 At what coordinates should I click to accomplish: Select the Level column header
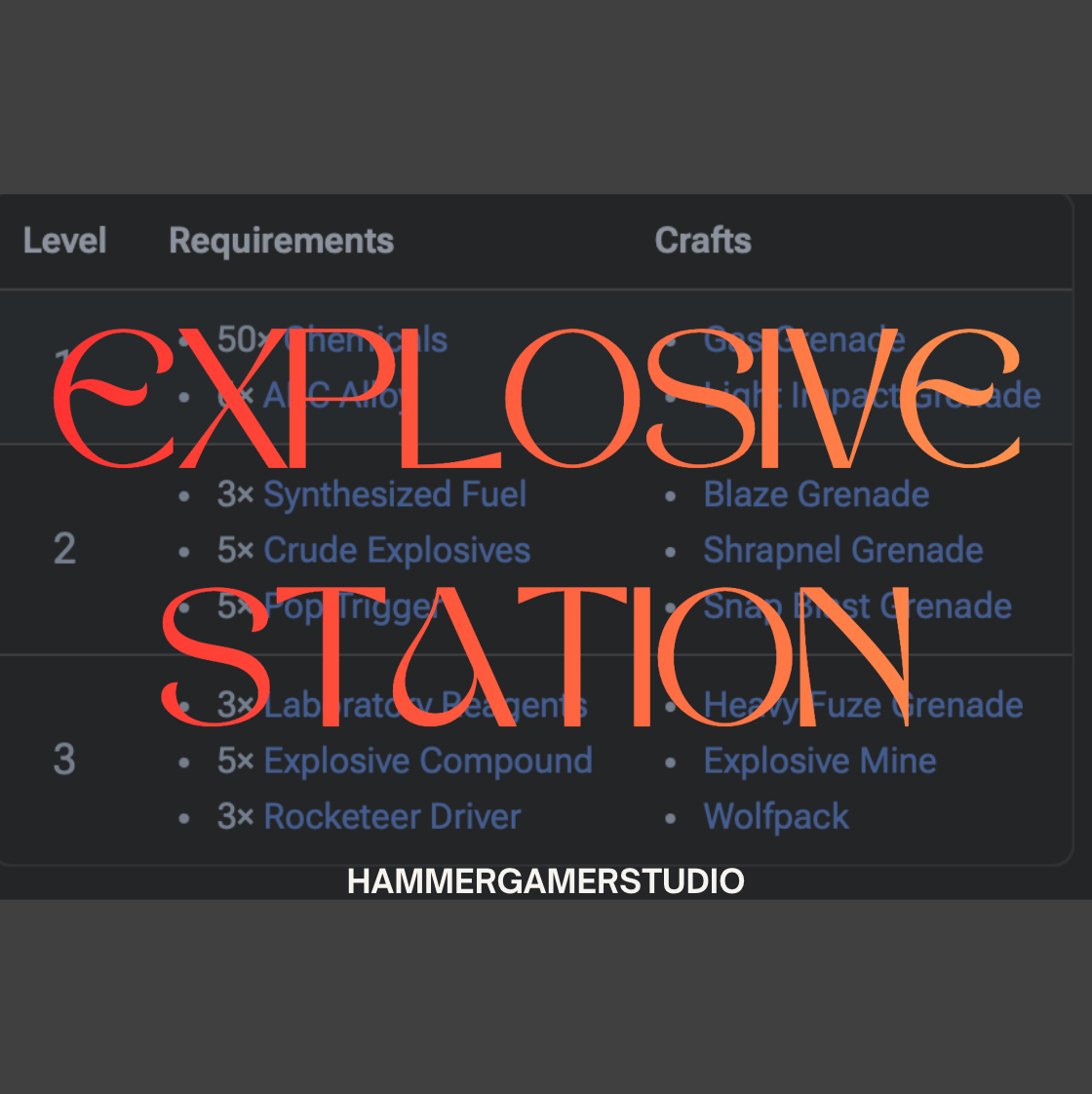64,241
